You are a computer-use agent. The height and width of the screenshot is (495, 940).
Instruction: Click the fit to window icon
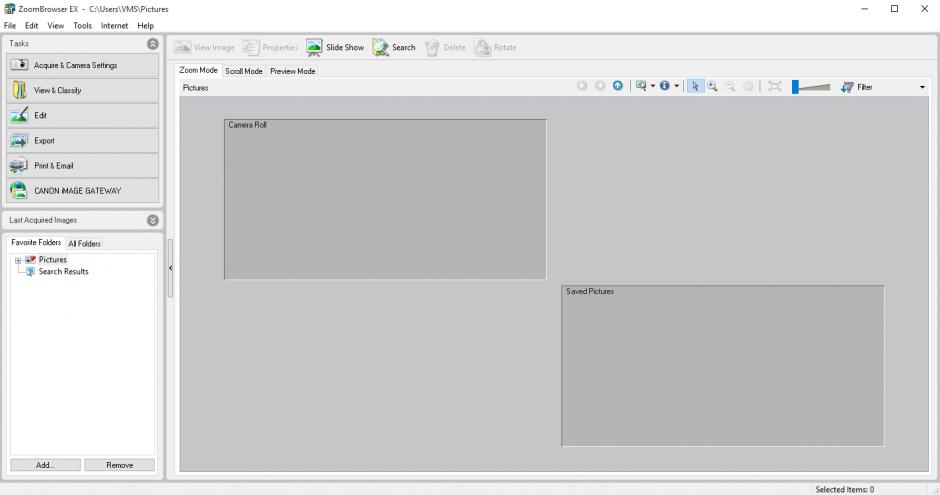click(774, 87)
